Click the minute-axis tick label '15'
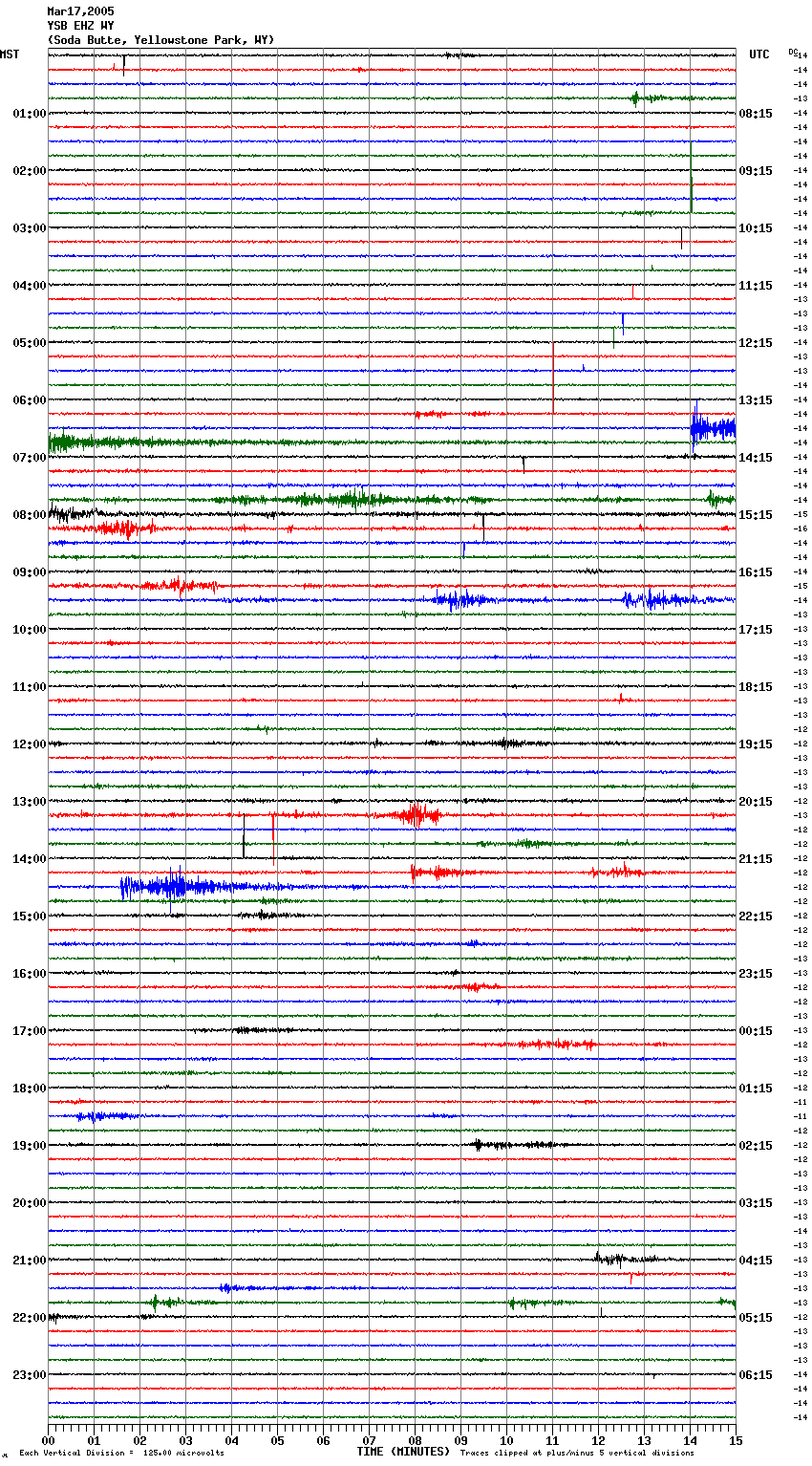The height and width of the screenshot is (1466, 812). [x=736, y=1440]
